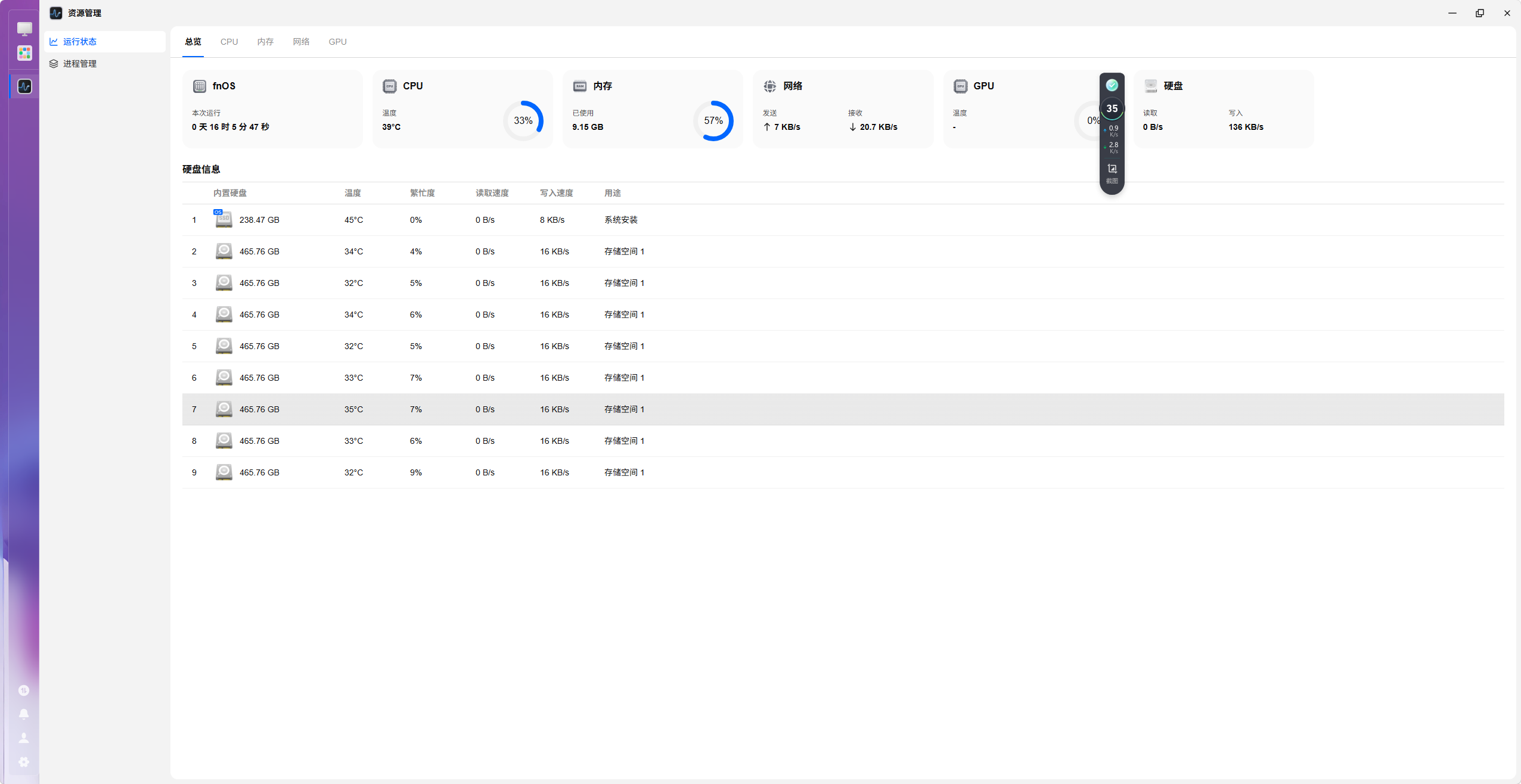Click the uptime 0 天 16 时 text
The width and height of the screenshot is (1521, 784).
(x=231, y=127)
